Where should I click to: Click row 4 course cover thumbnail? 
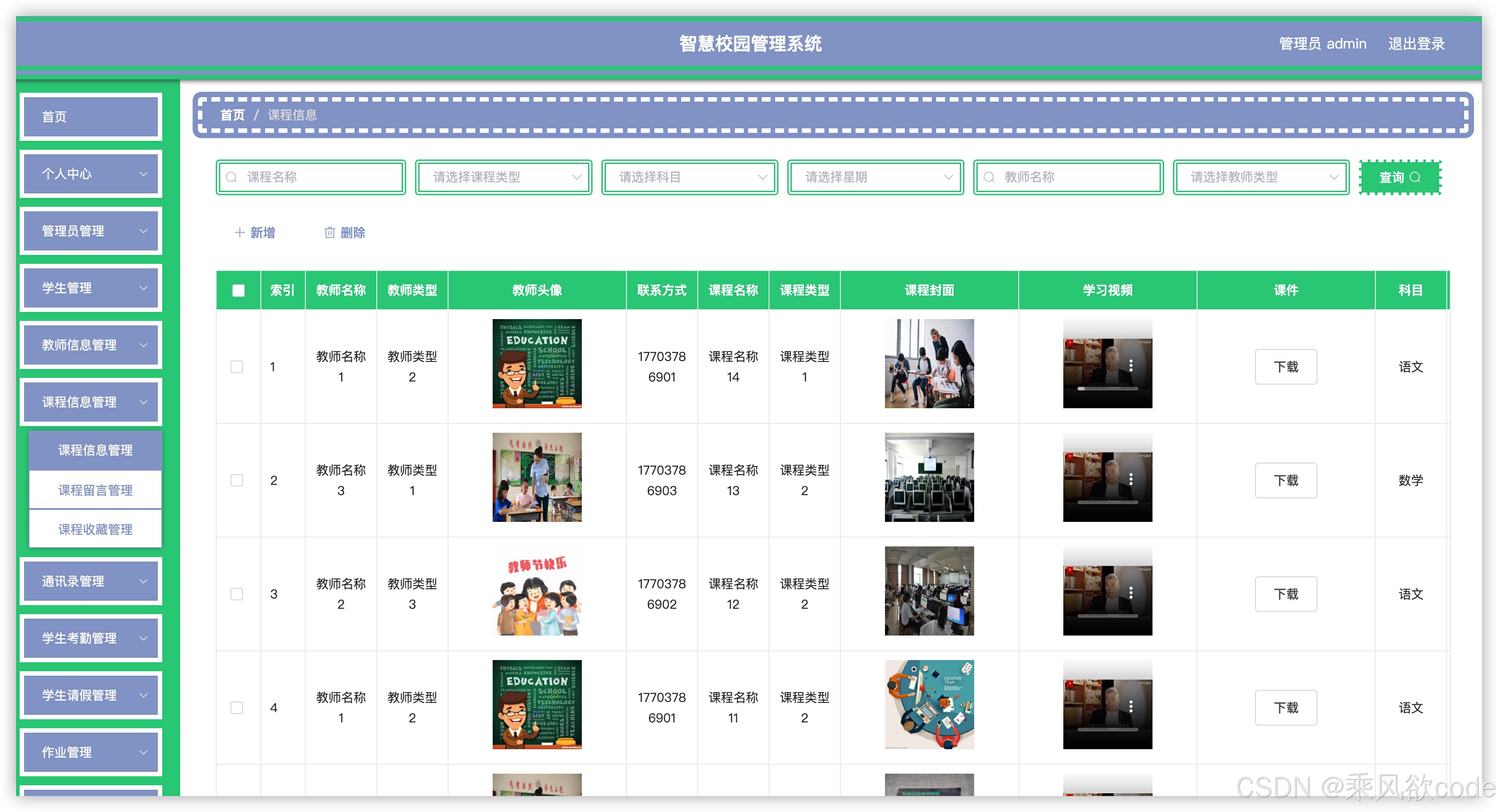(929, 704)
